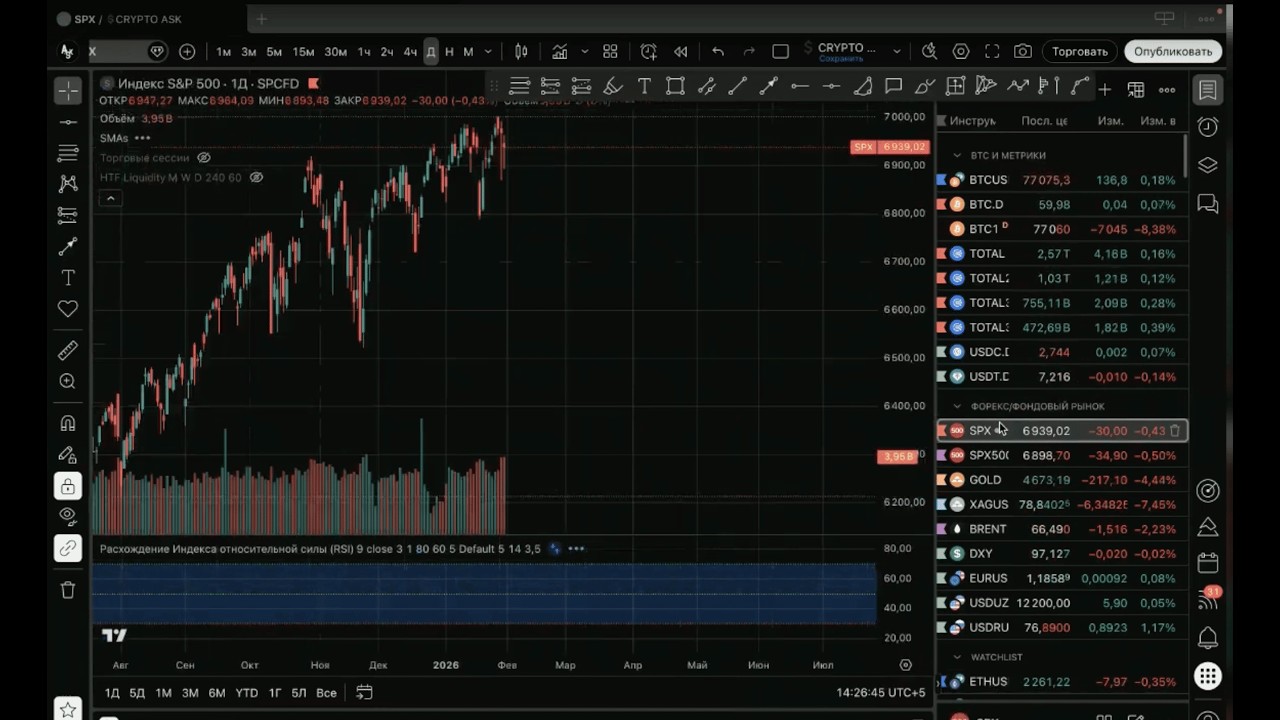Select the crosshair cursor tool in left toolbar
This screenshot has width=1280, height=720.
coord(68,91)
